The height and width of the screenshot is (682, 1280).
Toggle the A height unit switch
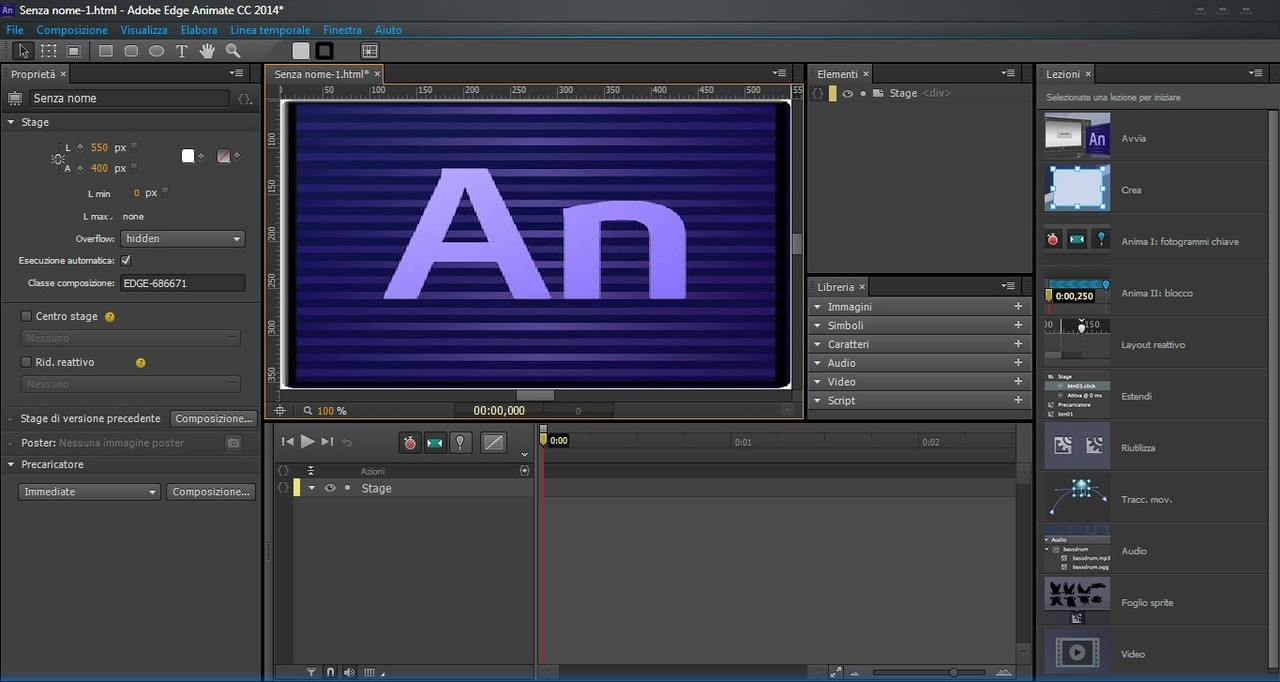point(135,168)
